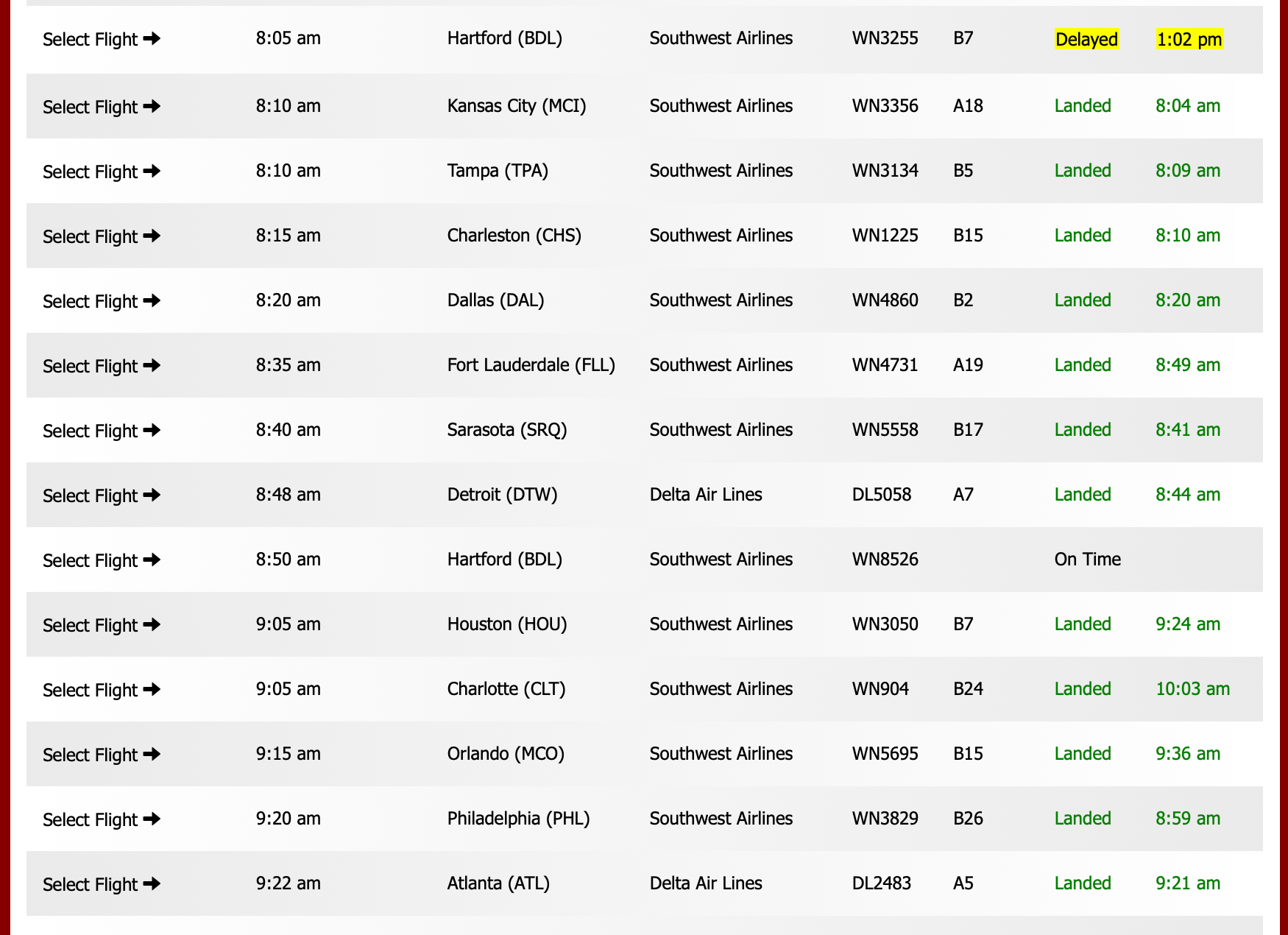Select Flight for Dallas WN4860
Viewport: 1288px width, 935px height.
(102, 301)
